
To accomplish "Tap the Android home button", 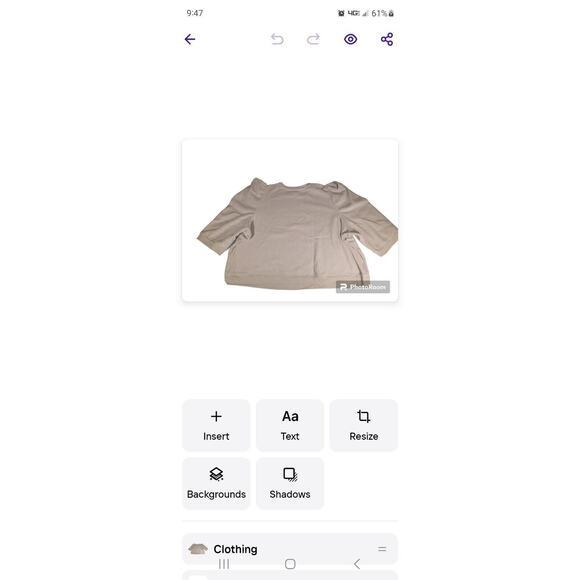I will point(290,564).
